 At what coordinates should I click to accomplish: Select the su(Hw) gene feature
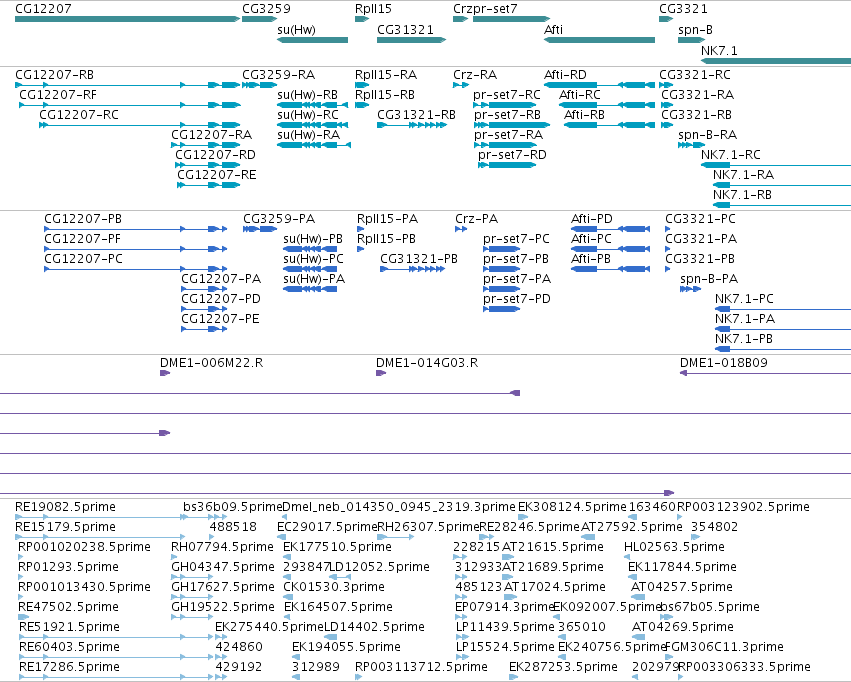312,40
